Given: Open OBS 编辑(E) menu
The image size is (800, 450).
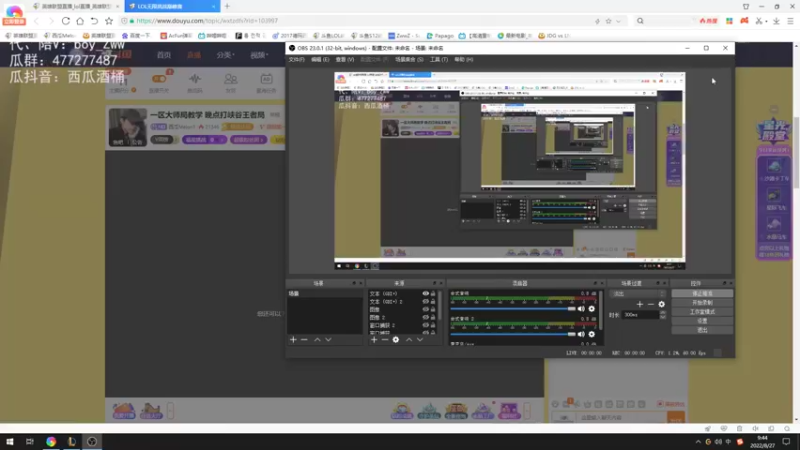Looking at the screenshot, I should point(320,60).
